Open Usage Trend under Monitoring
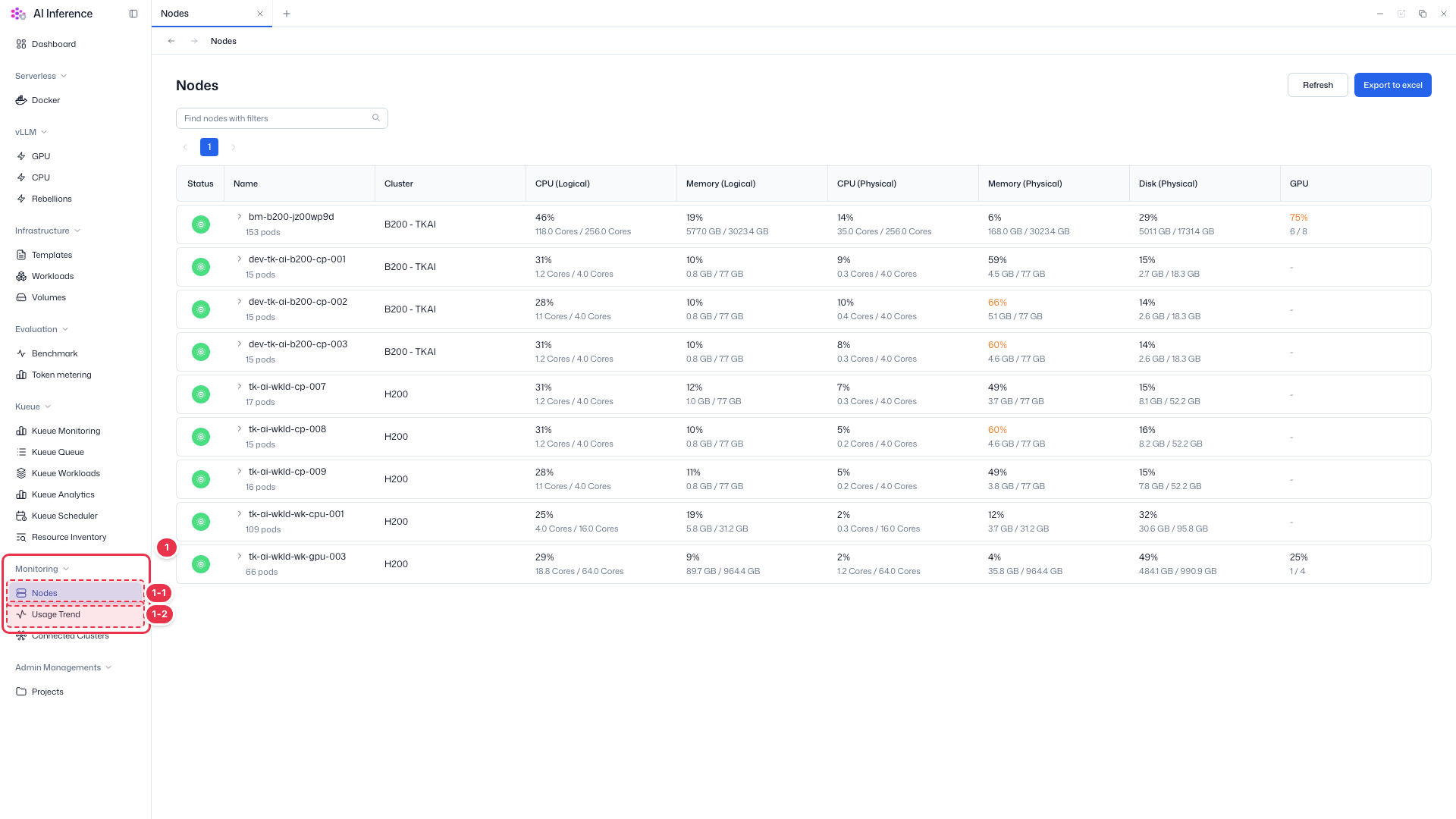Viewport: 1456px width, 819px height. pyautogui.click(x=76, y=614)
